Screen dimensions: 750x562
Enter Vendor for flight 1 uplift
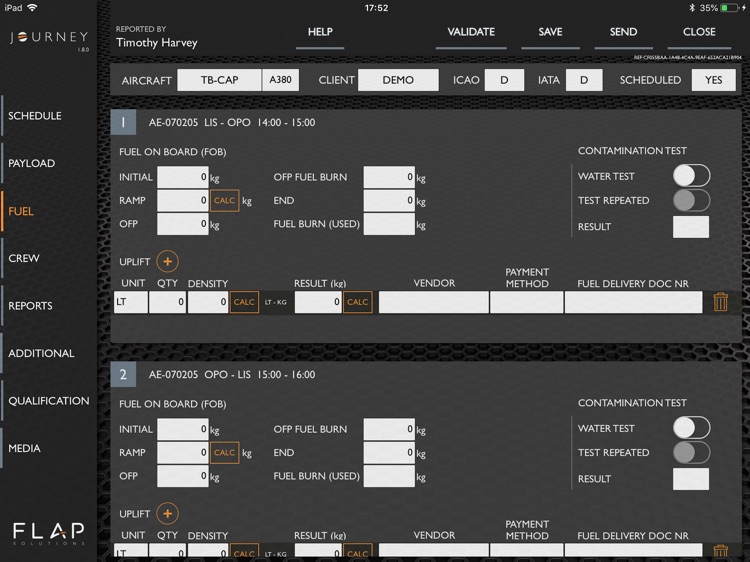[434, 302]
